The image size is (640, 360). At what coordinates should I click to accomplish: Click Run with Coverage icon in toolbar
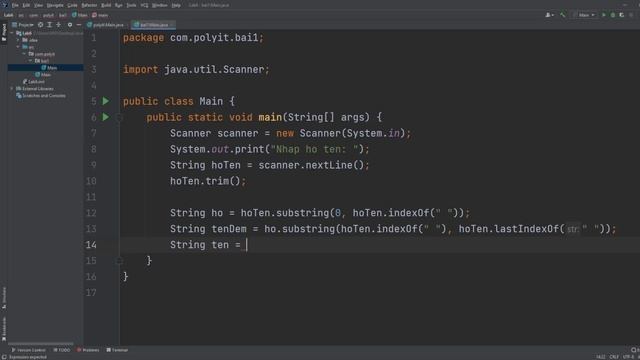coord(622,15)
